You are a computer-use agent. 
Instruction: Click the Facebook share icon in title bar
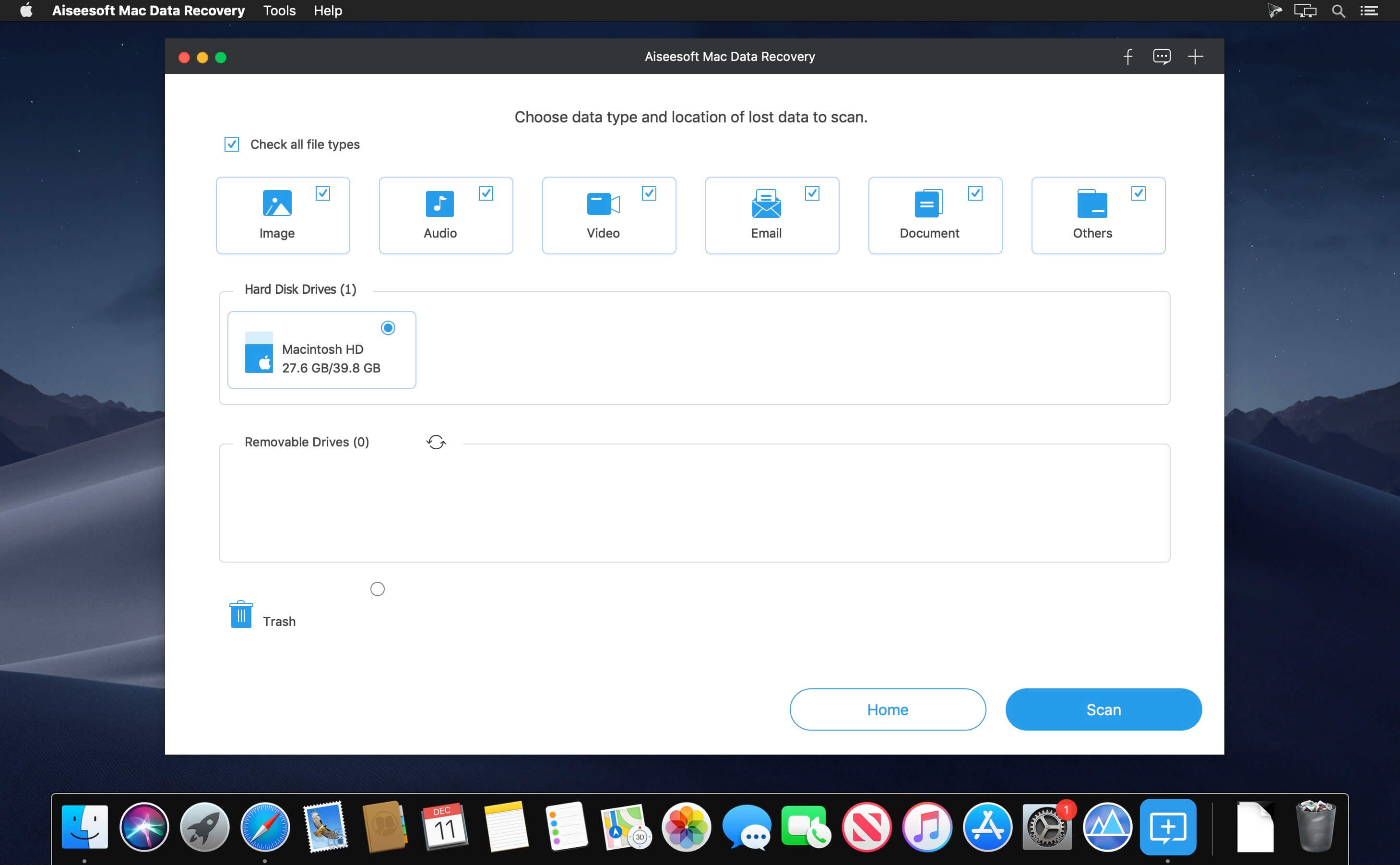point(1128,57)
